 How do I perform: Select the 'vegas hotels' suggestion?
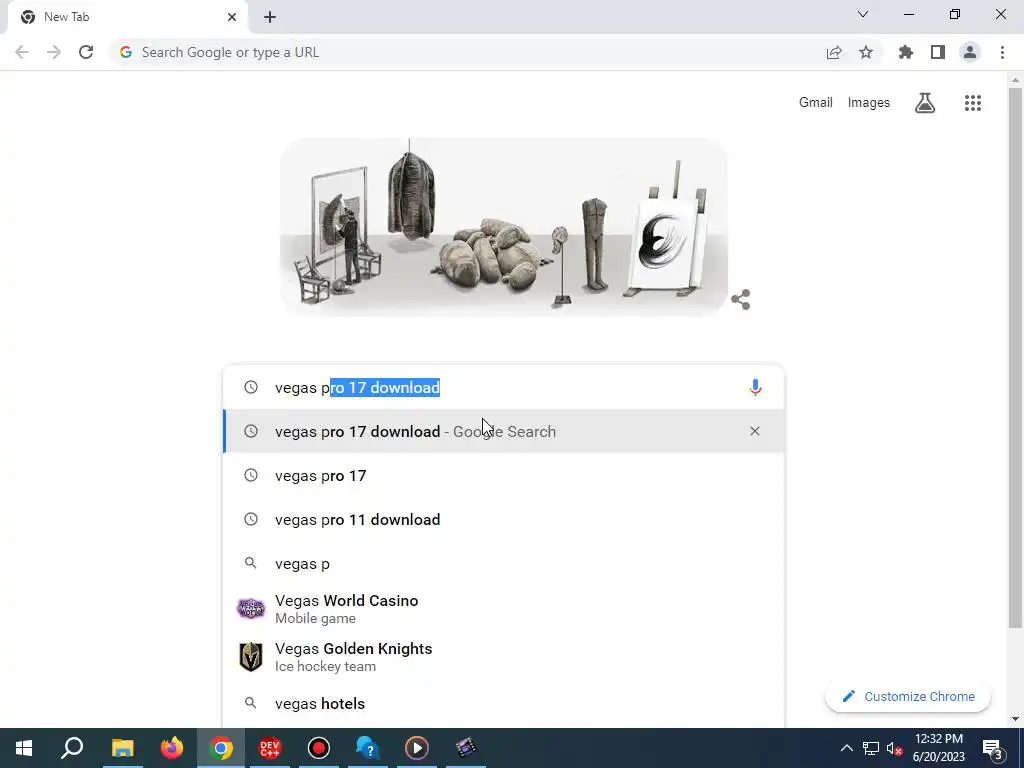504,703
